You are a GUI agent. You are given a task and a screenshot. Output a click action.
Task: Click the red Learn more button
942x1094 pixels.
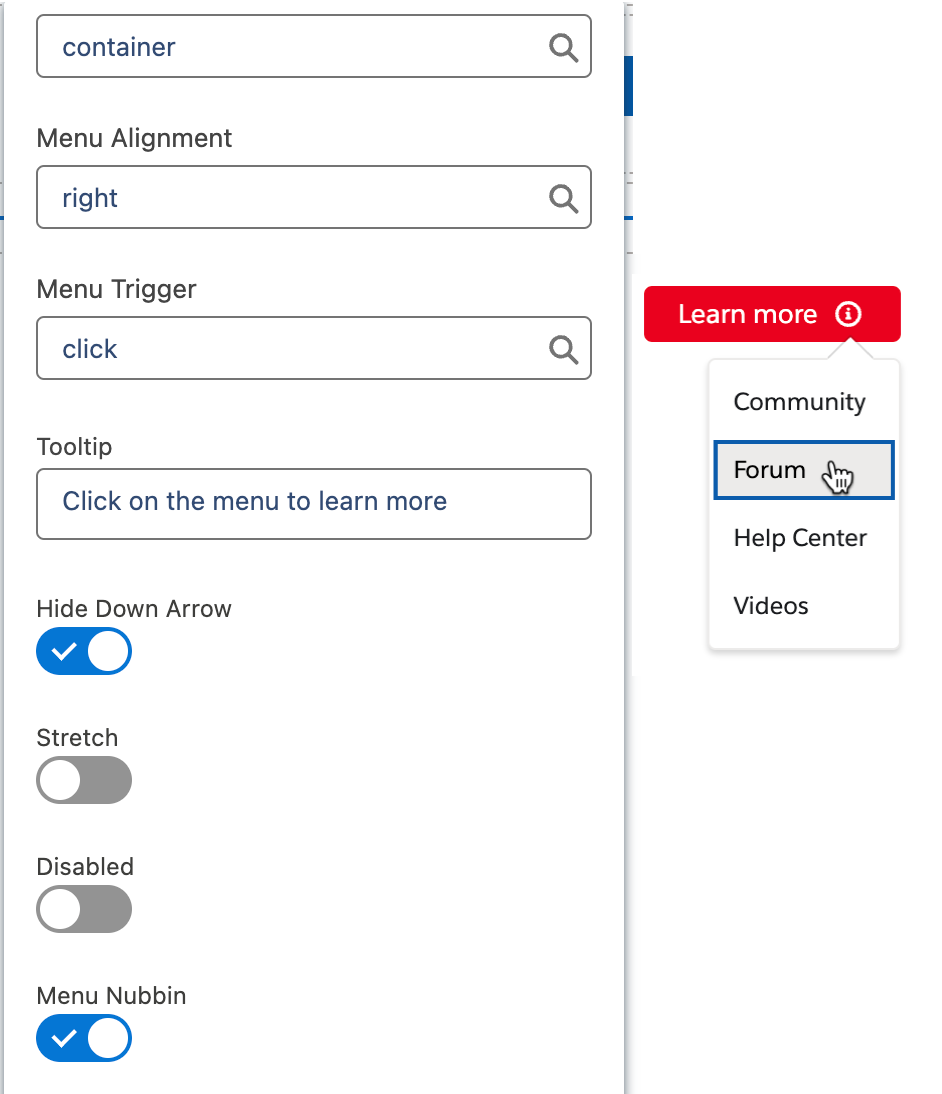748,314
